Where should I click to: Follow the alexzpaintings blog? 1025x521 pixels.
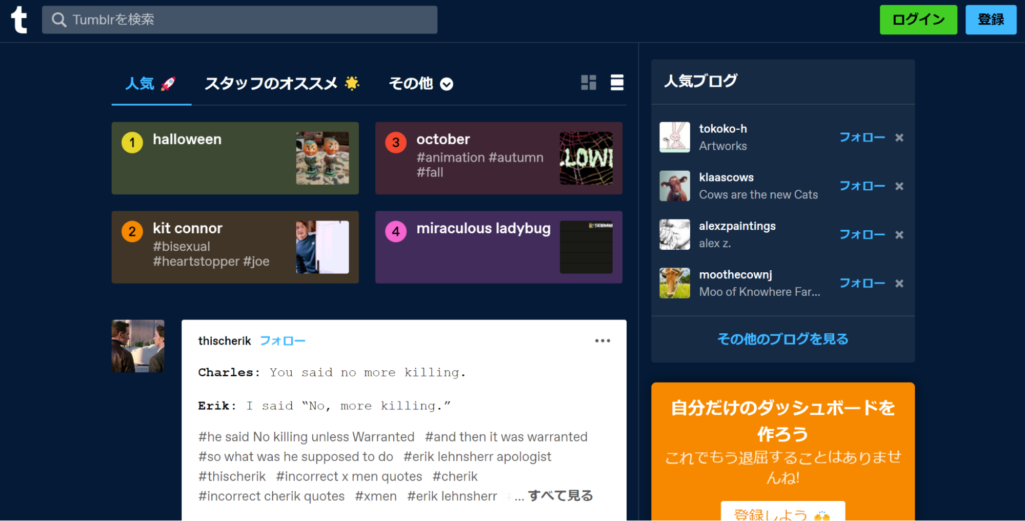pos(861,235)
